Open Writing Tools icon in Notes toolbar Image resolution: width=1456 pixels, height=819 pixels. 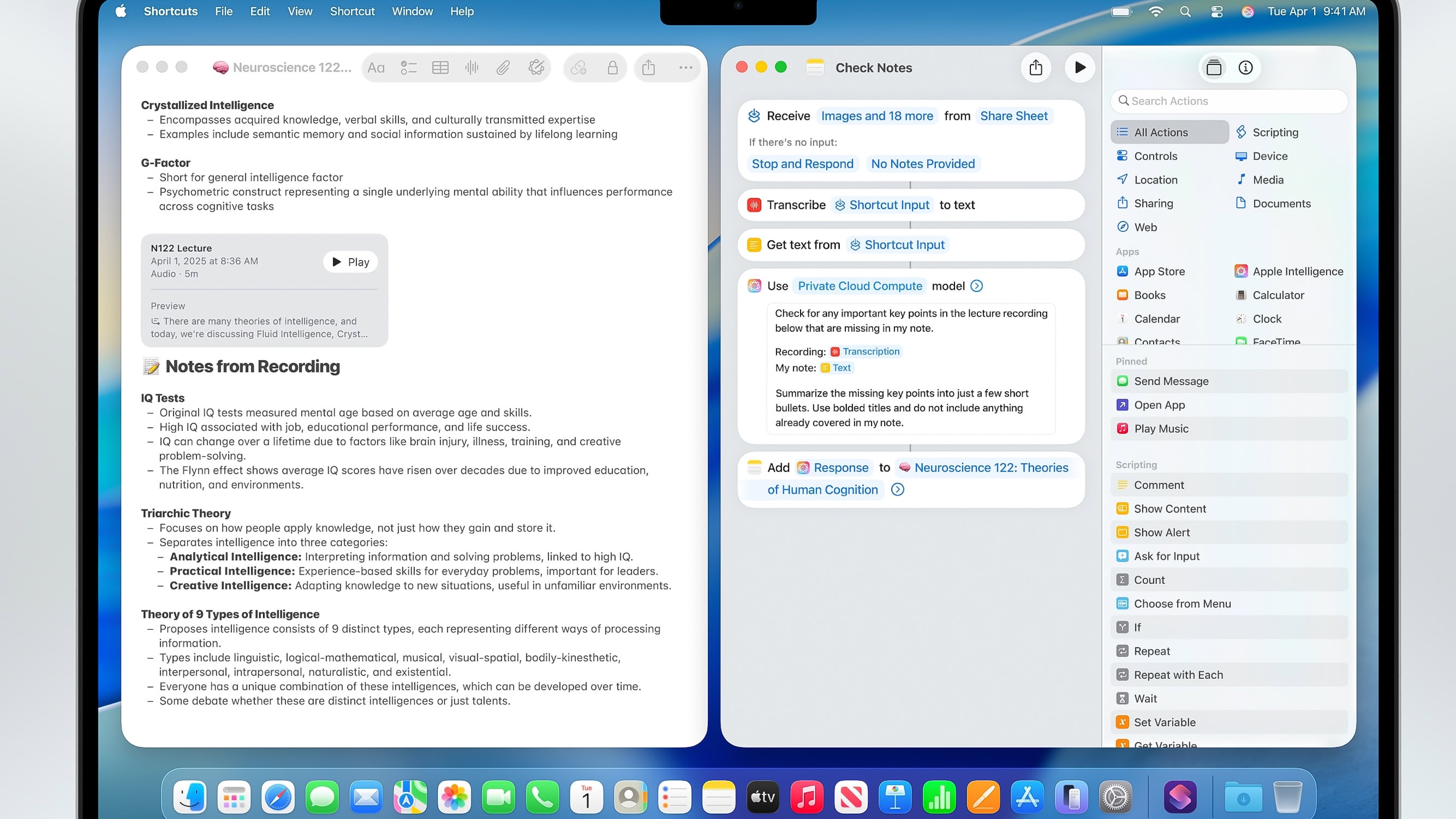point(536,68)
